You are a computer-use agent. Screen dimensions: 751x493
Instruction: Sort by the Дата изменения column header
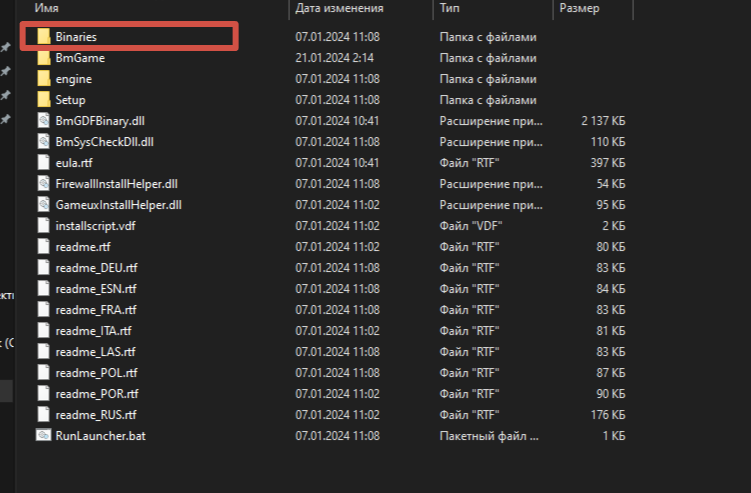[x=339, y=9]
